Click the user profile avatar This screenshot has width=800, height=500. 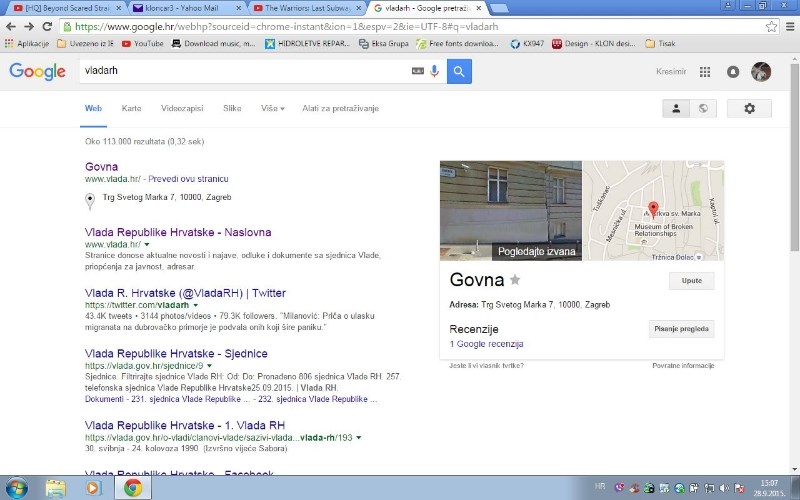[x=761, y=72]
